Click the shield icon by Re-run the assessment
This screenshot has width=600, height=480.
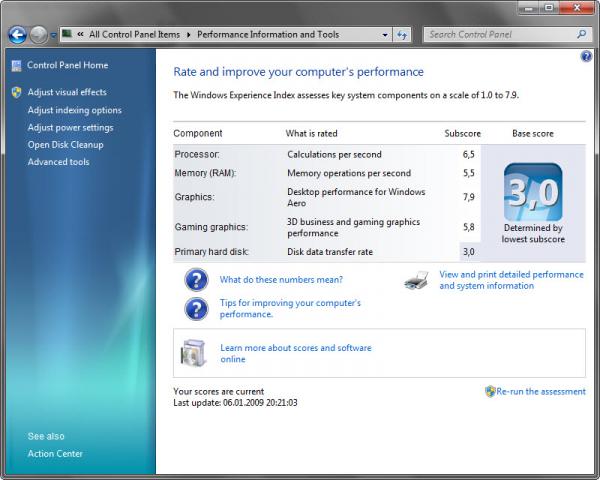(x=490, y=392)
